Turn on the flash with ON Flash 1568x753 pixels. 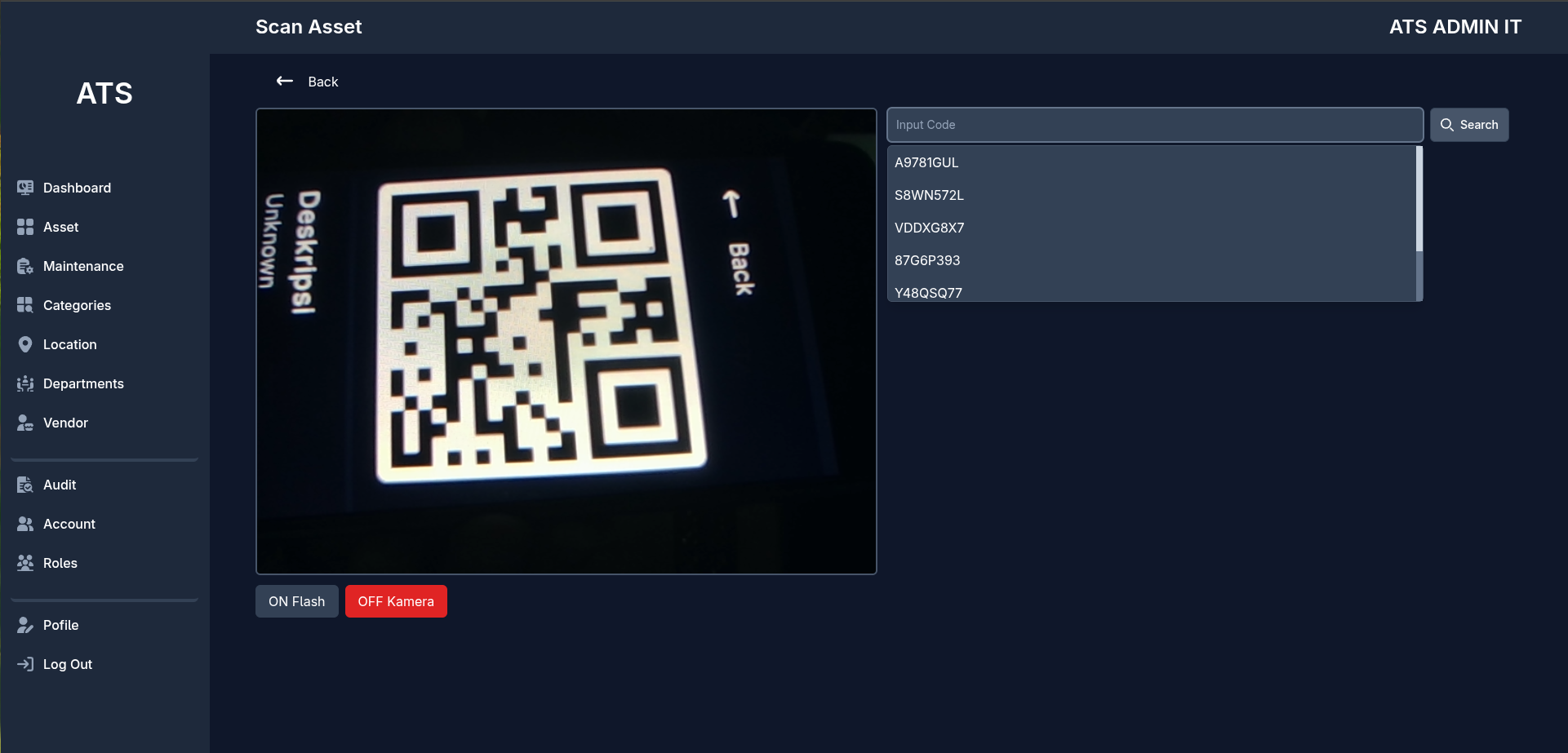(x=296, y=601)
